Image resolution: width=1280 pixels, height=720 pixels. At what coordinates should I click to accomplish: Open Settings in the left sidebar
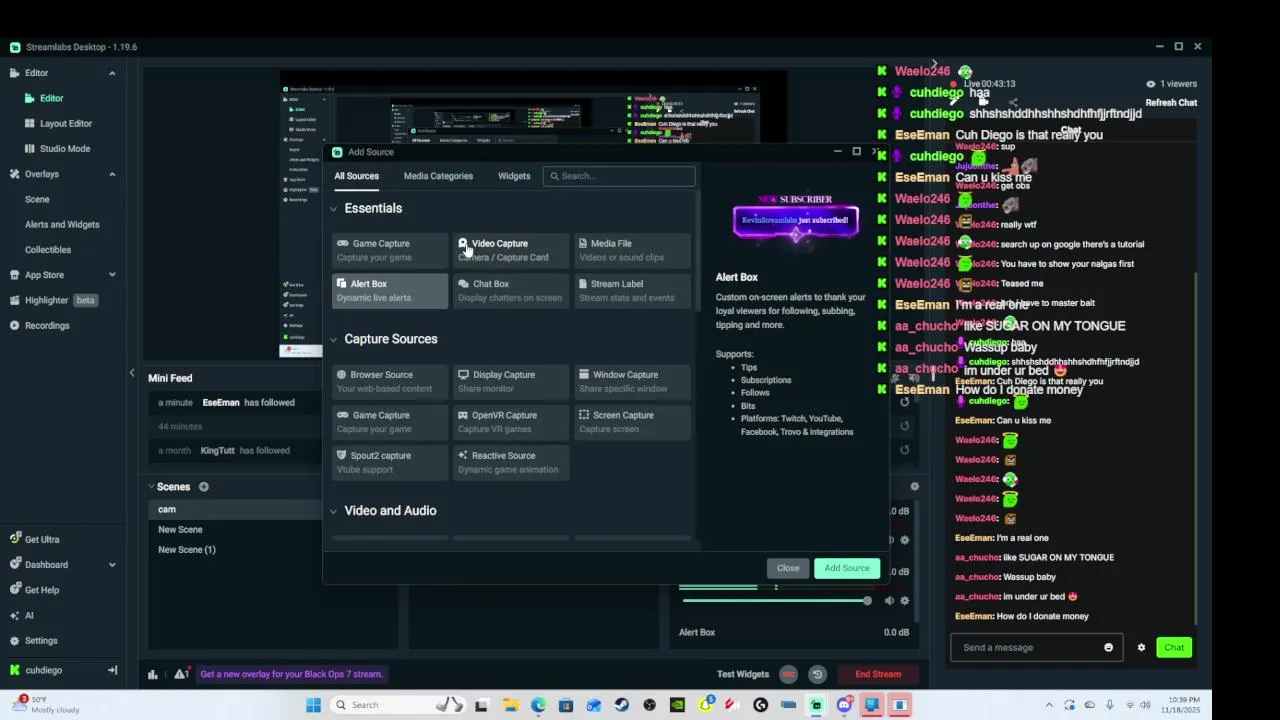(41, 640)
